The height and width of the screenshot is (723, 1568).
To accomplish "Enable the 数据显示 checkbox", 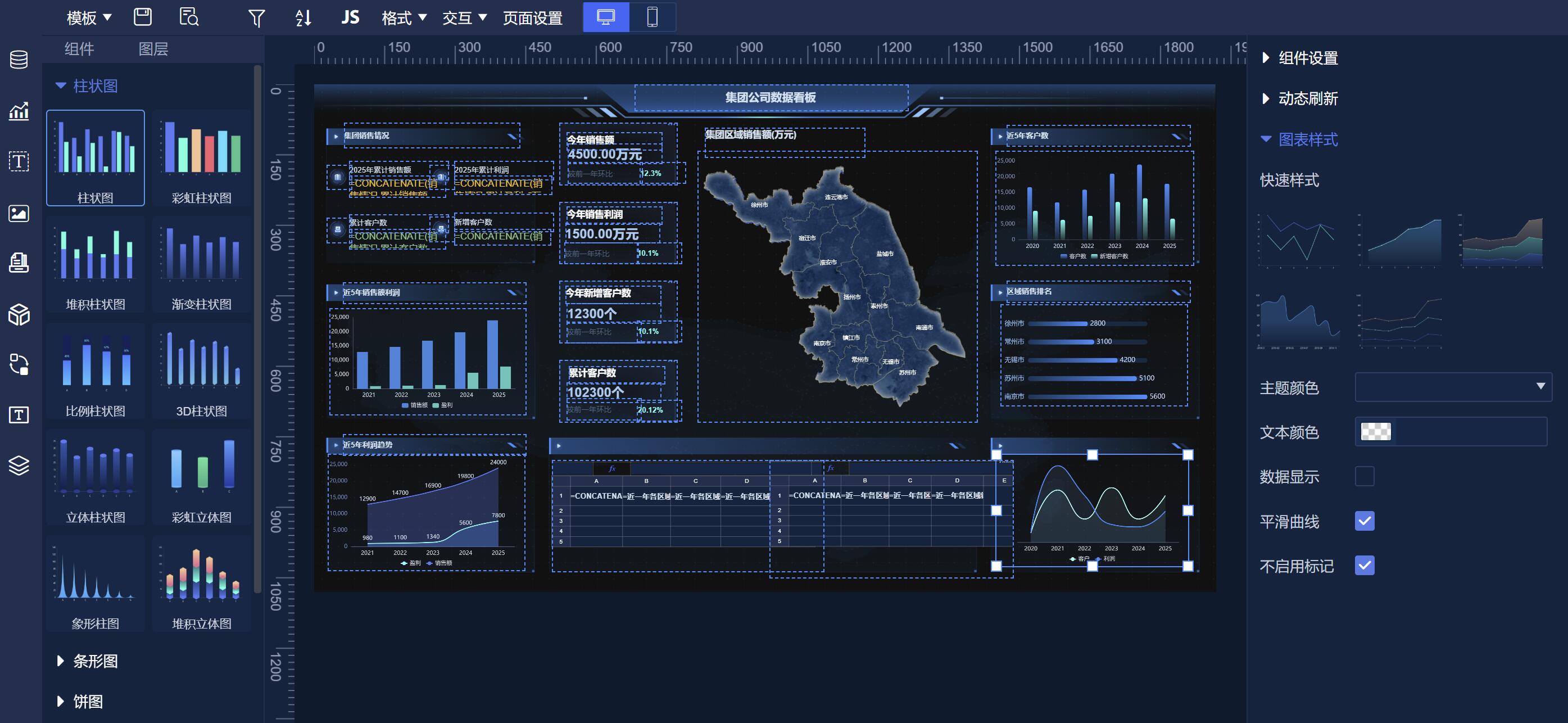I will pos(1364,476).
